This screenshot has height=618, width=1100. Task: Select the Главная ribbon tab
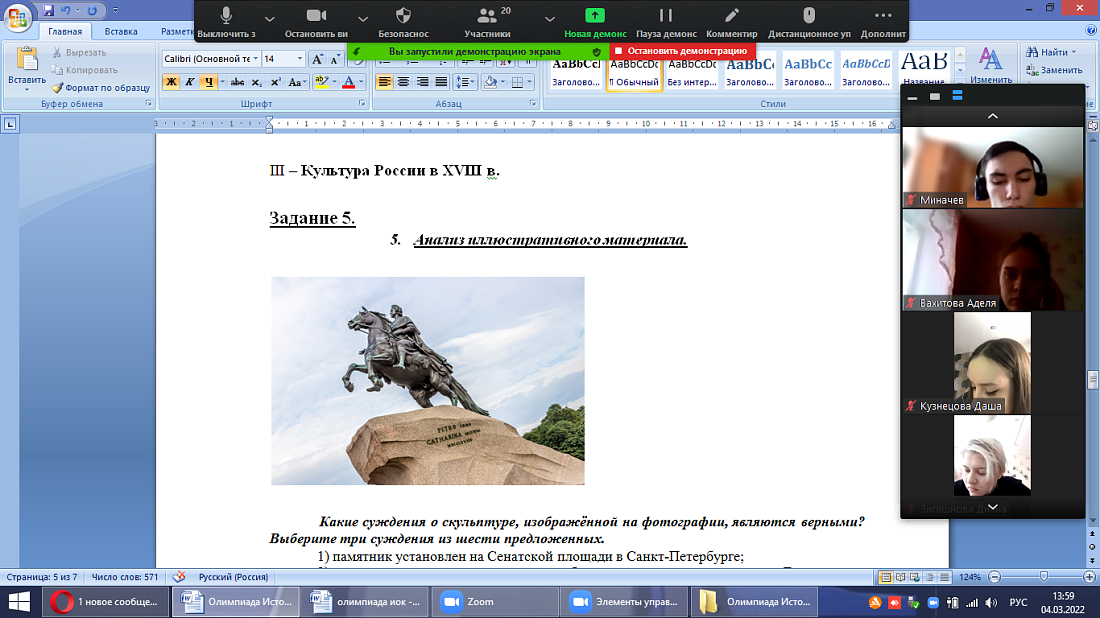coord(64,32)
